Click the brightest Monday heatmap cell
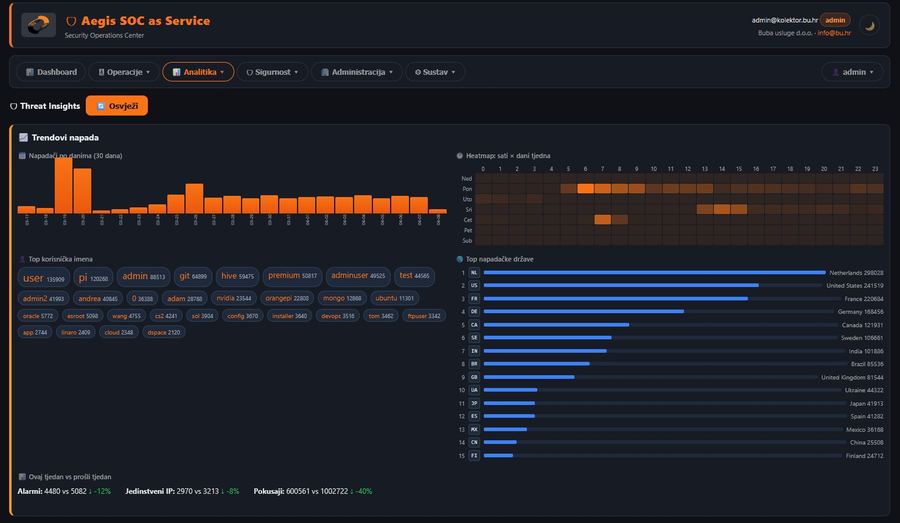The height and width of the screenshot is (523, 900). (586, 188)
